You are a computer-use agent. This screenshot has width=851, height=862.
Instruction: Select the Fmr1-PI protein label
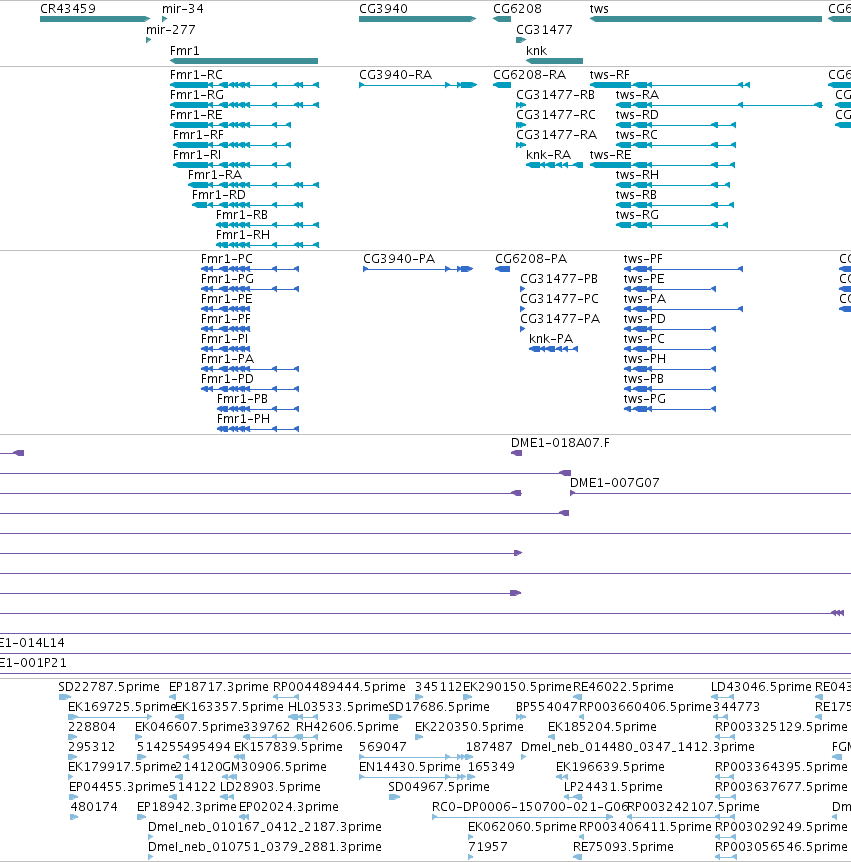(224, 339)
